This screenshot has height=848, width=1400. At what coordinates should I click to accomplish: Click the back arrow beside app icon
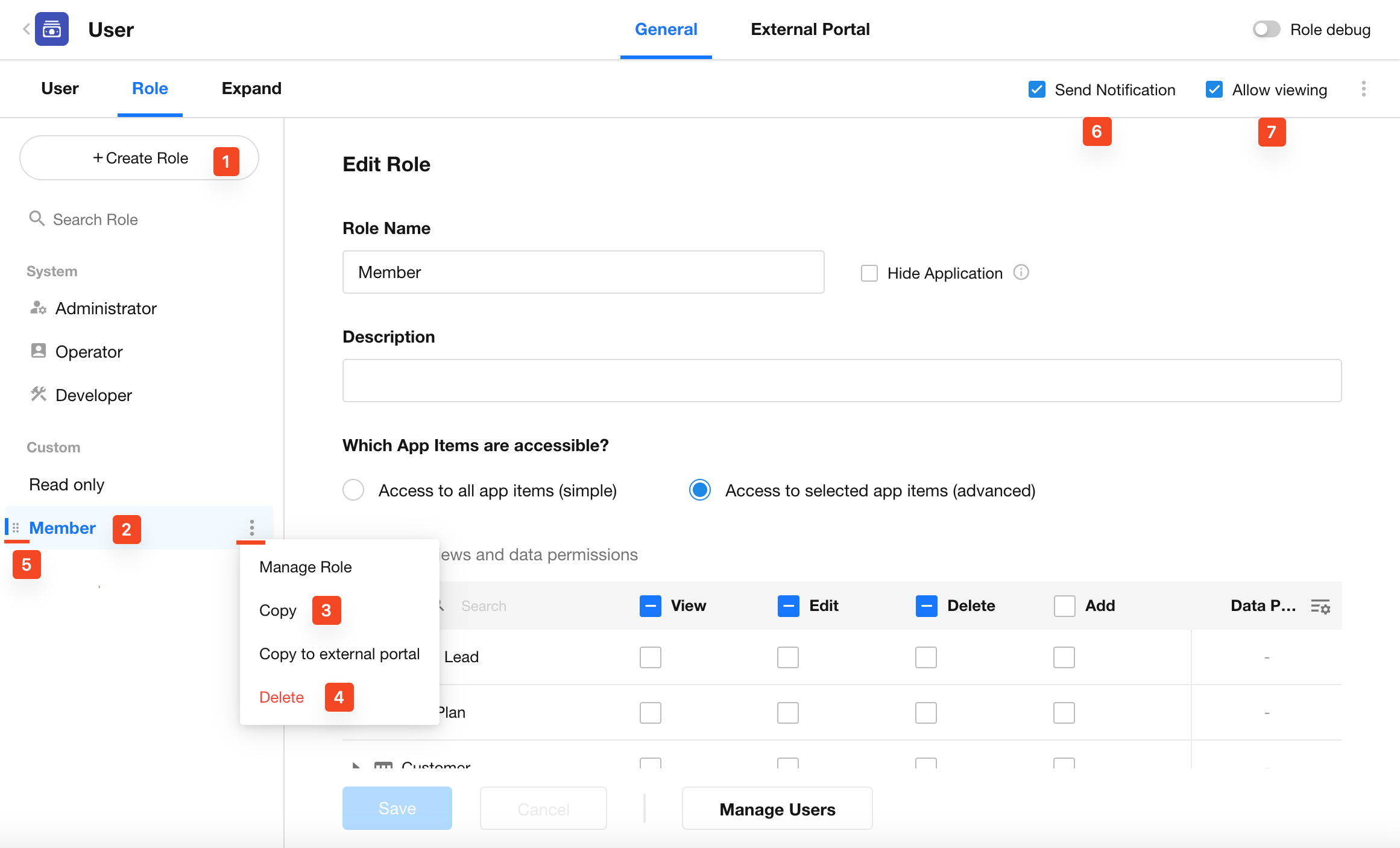[x=26, y=29]
